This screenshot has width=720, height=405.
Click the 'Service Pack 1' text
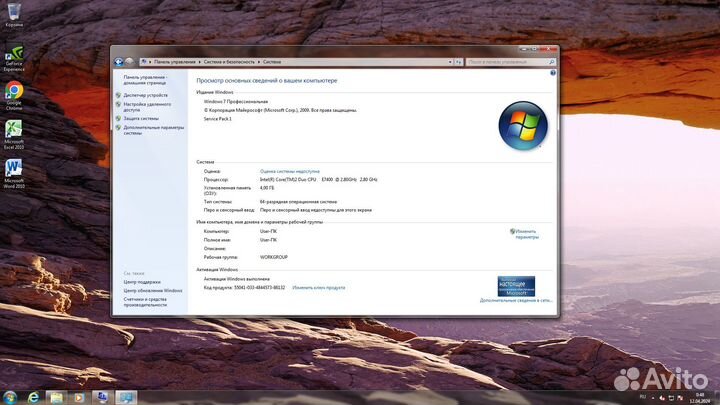(218, 118)
